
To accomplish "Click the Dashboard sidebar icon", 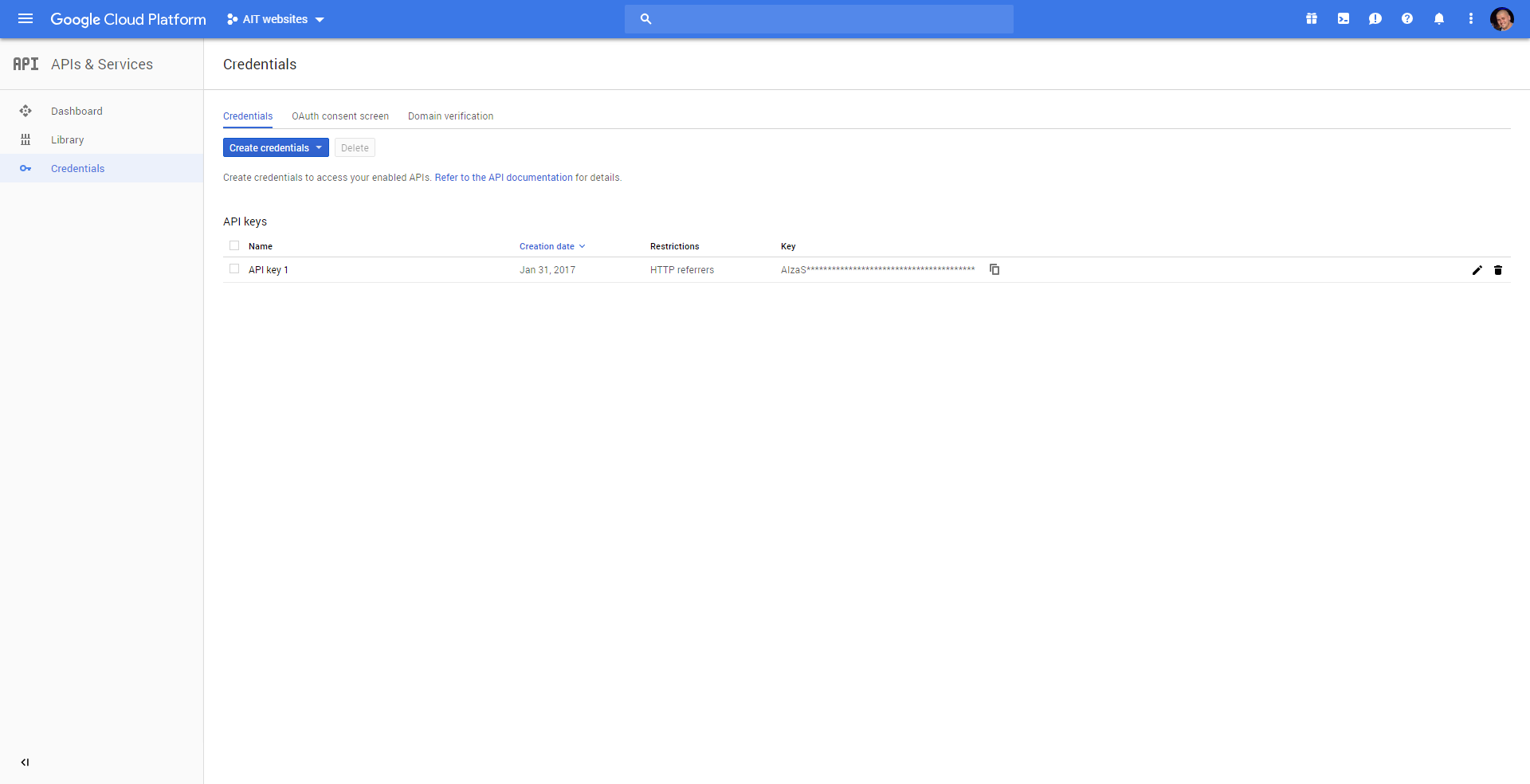I will point(25,111).
